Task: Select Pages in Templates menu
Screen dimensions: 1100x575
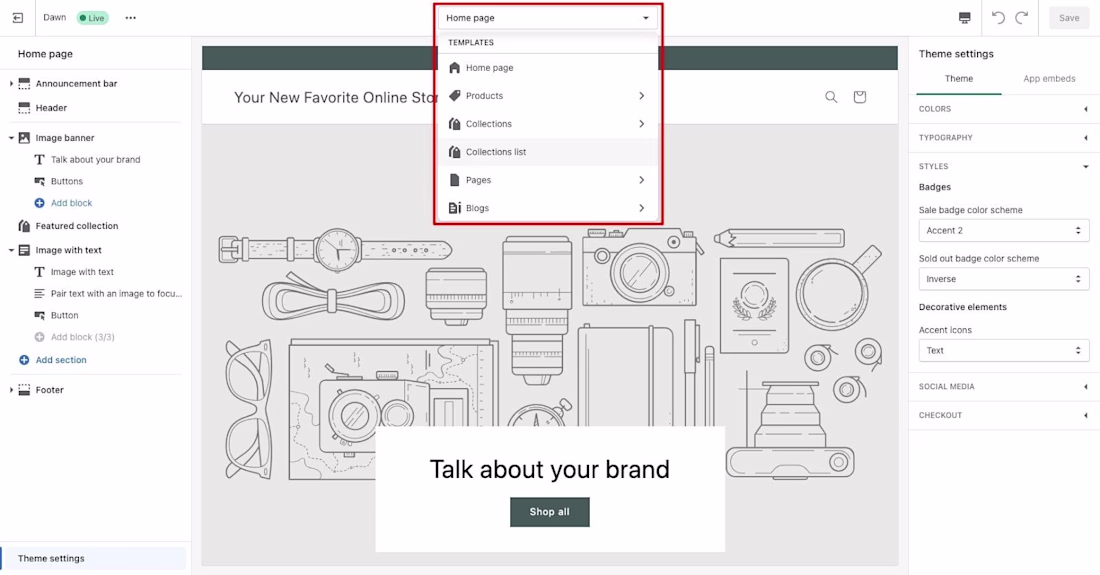Action: pos(548,180)
